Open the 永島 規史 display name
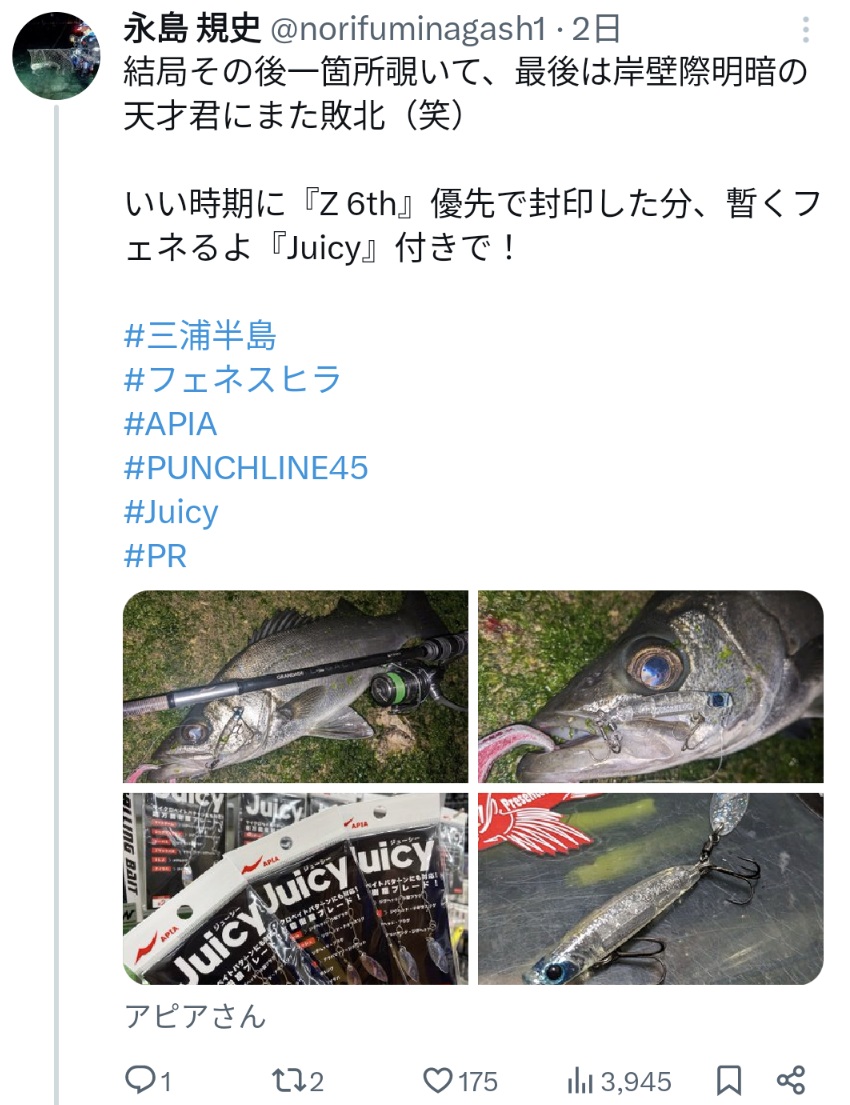 [x=192, y=29]
